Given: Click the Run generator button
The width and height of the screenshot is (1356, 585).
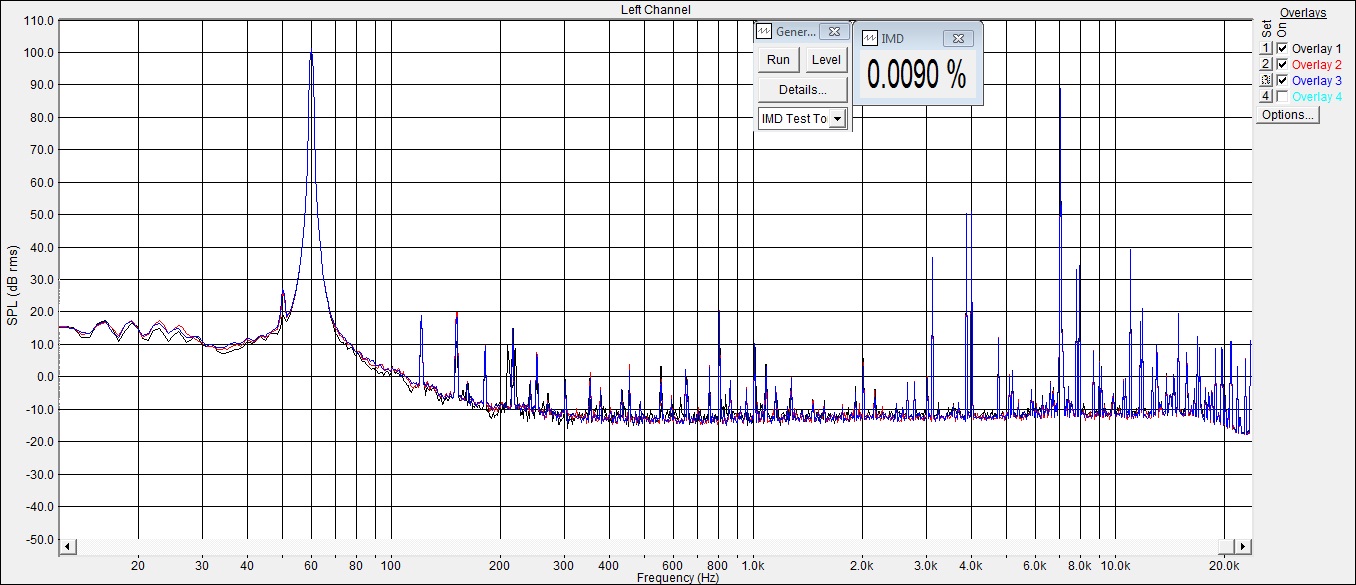Looking at the screenshot, I should [x=778, y=60].
